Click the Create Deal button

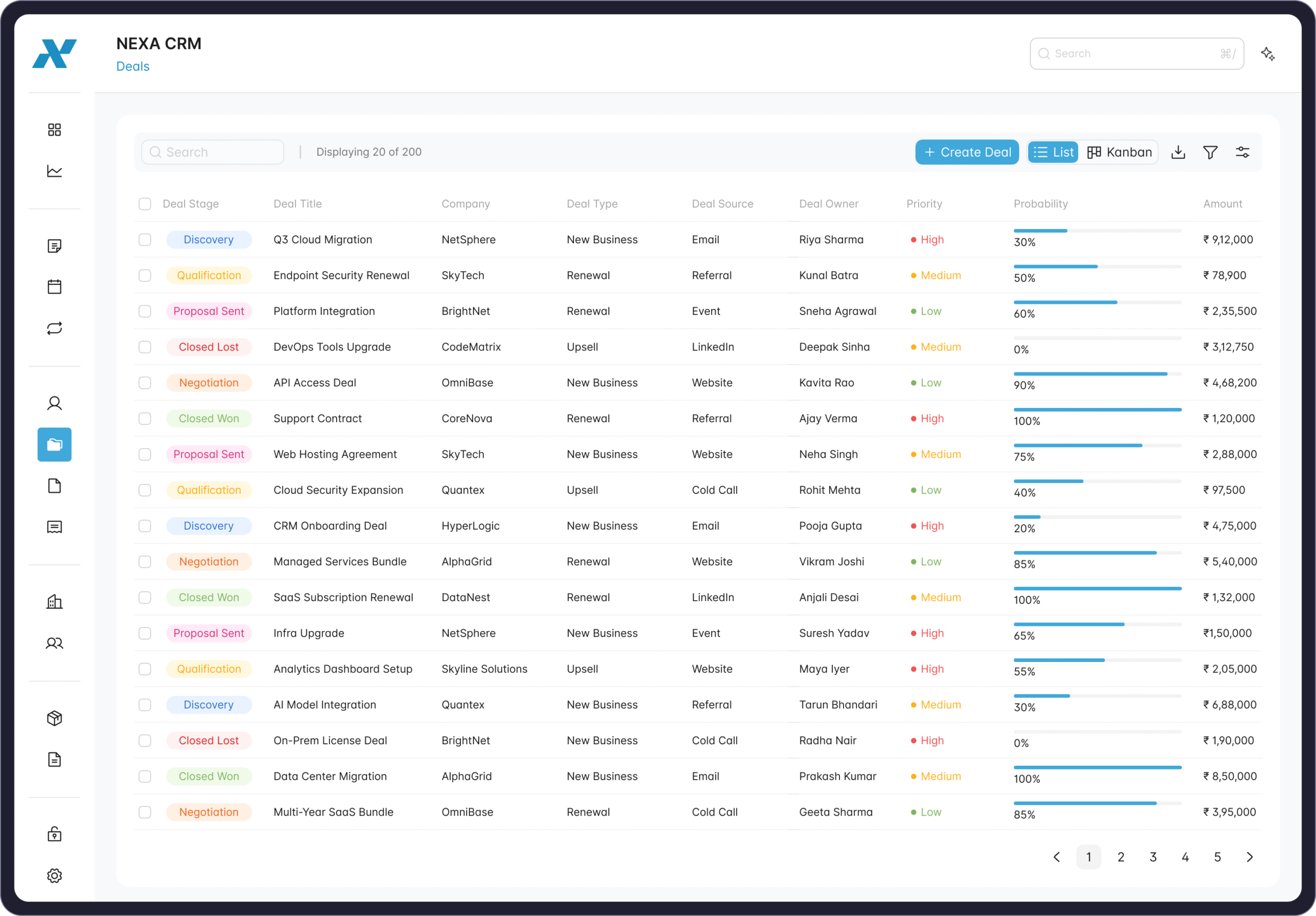(x=967, y=151)
